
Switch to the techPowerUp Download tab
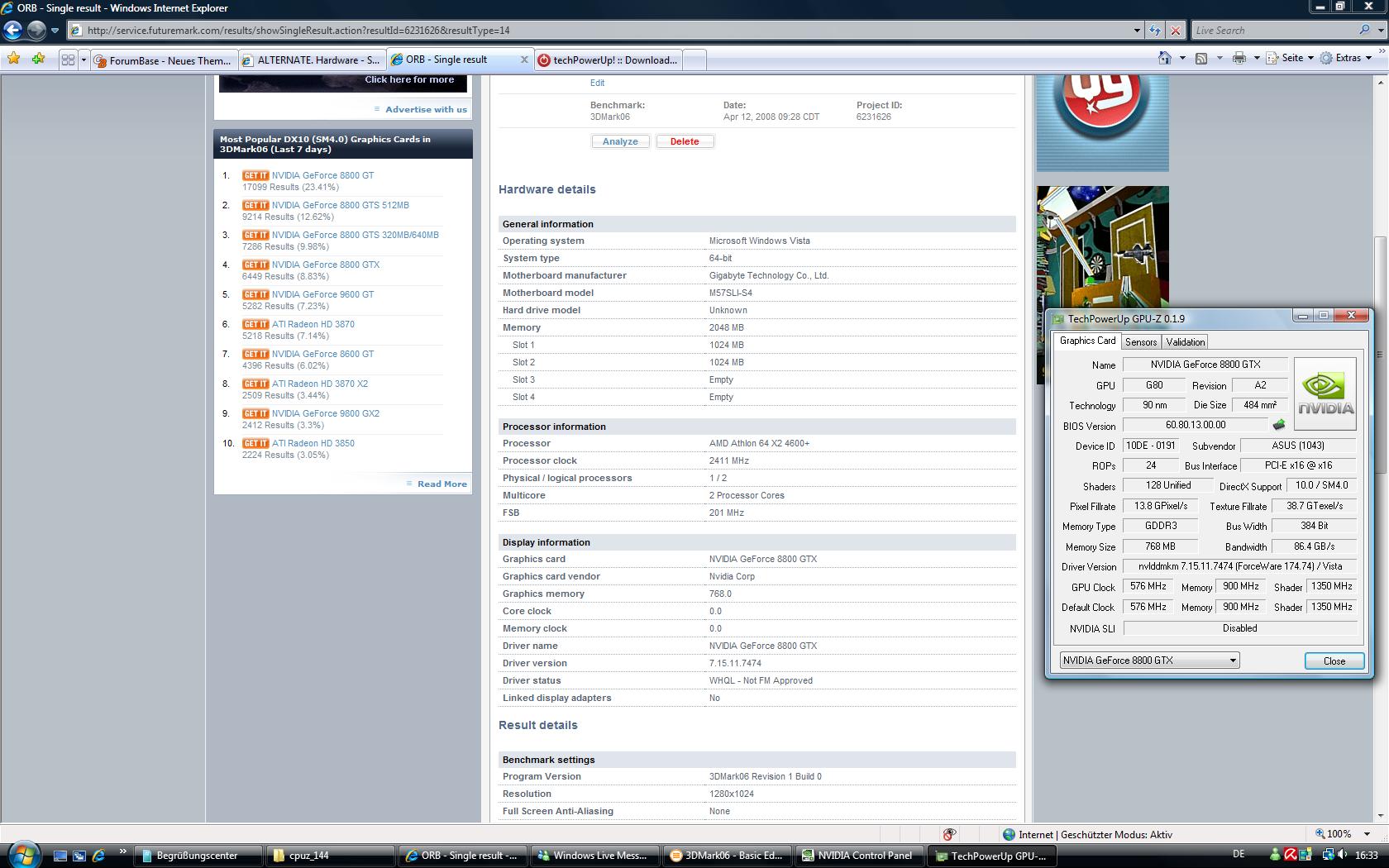(x=608, y=60)
